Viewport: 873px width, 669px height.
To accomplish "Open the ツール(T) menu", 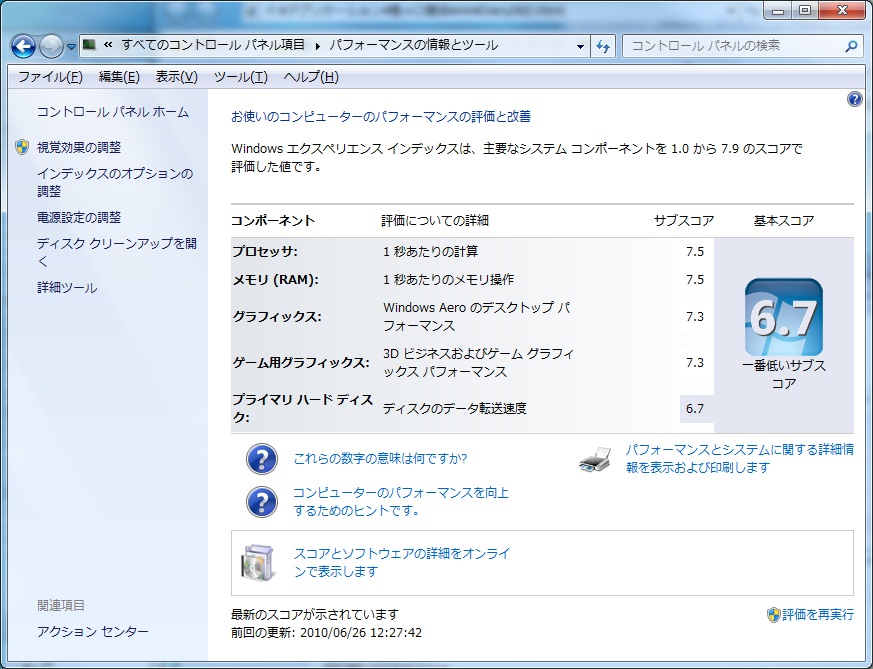I will [241, 77].
